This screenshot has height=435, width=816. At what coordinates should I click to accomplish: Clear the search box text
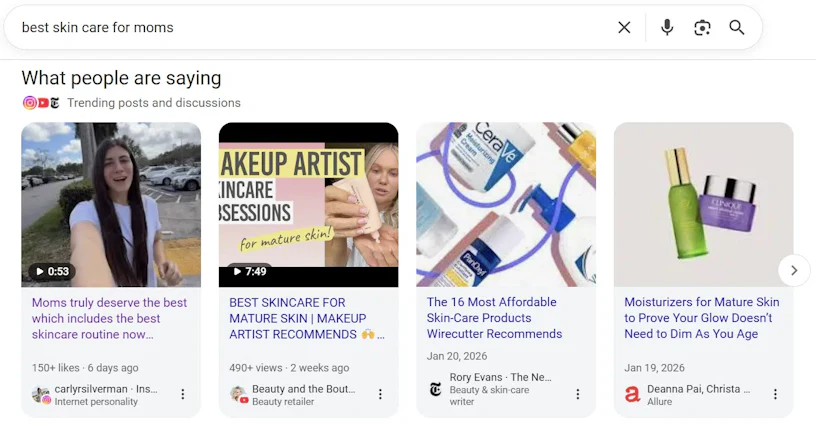[624, 28]
